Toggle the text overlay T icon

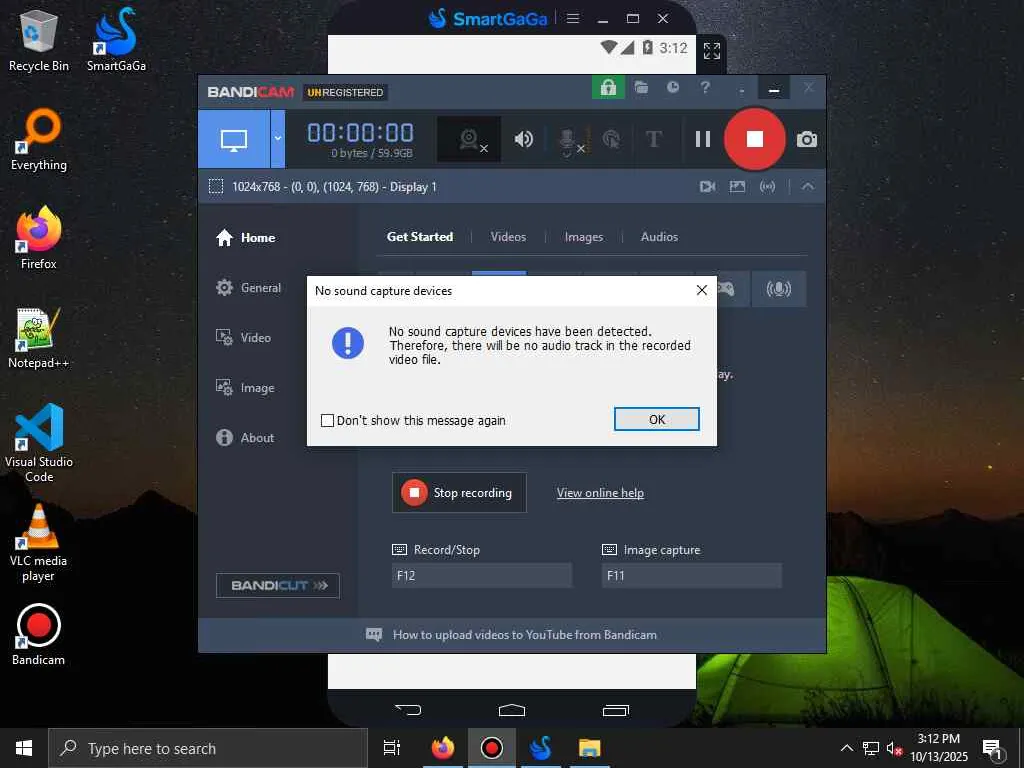(654, 139)
